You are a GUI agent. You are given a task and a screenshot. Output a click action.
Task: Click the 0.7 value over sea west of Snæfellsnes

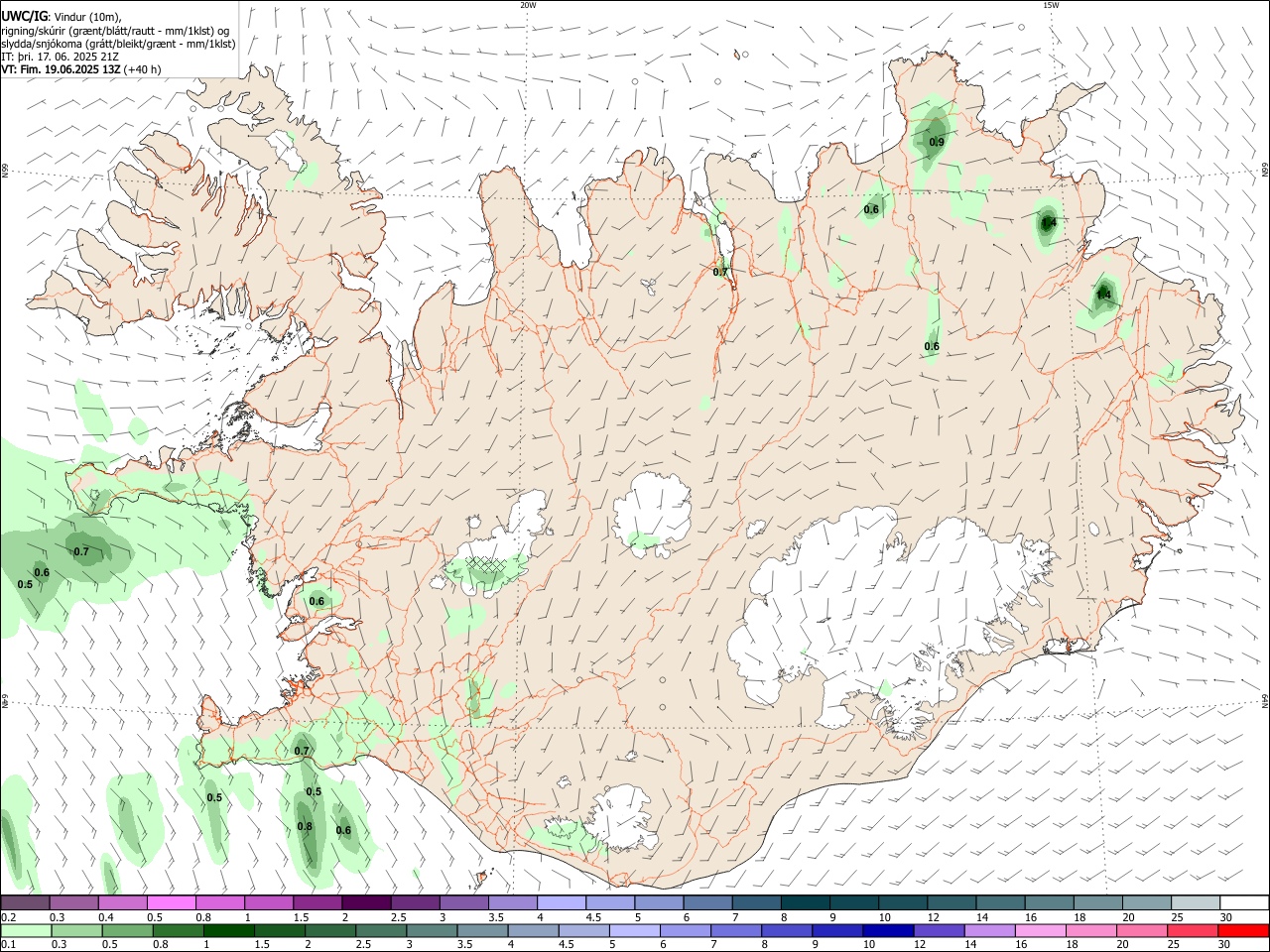pos(81,551)
